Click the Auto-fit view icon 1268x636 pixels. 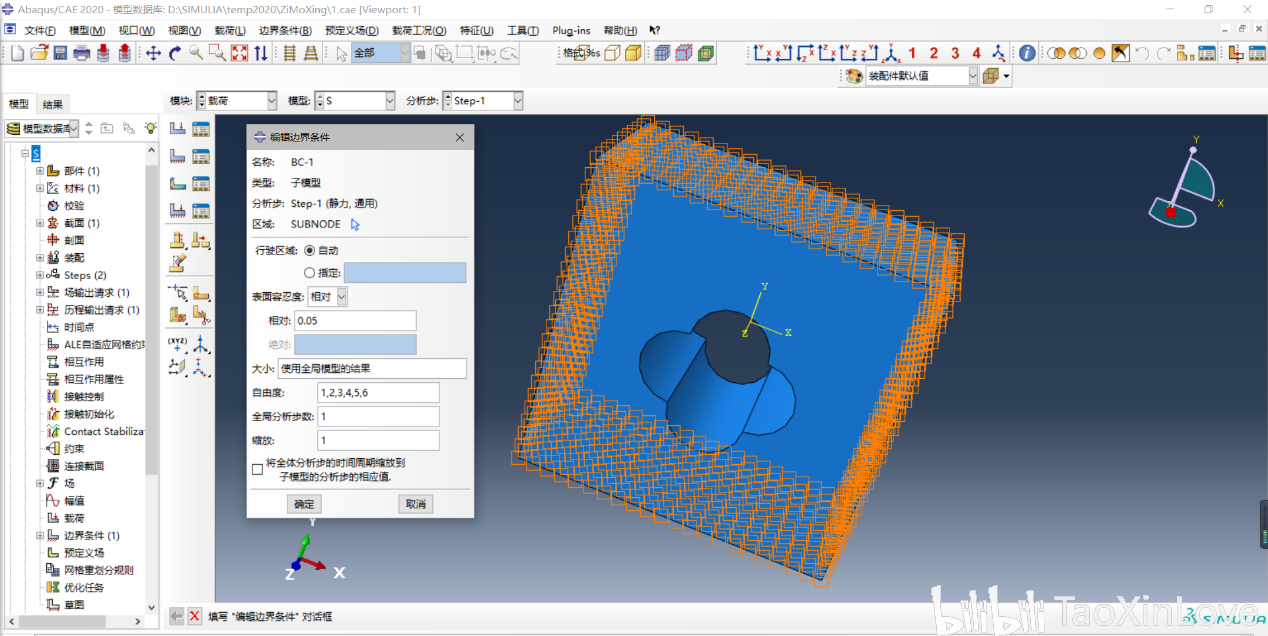point(239,53)
